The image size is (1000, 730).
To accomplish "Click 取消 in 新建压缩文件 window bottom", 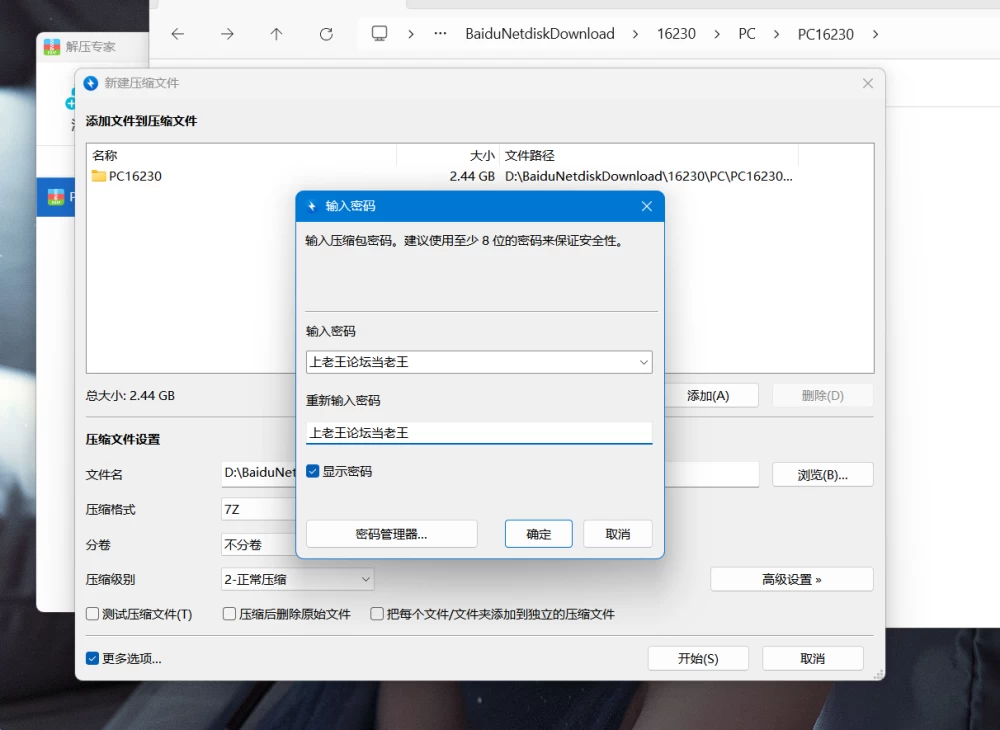I will pos(812,659).
